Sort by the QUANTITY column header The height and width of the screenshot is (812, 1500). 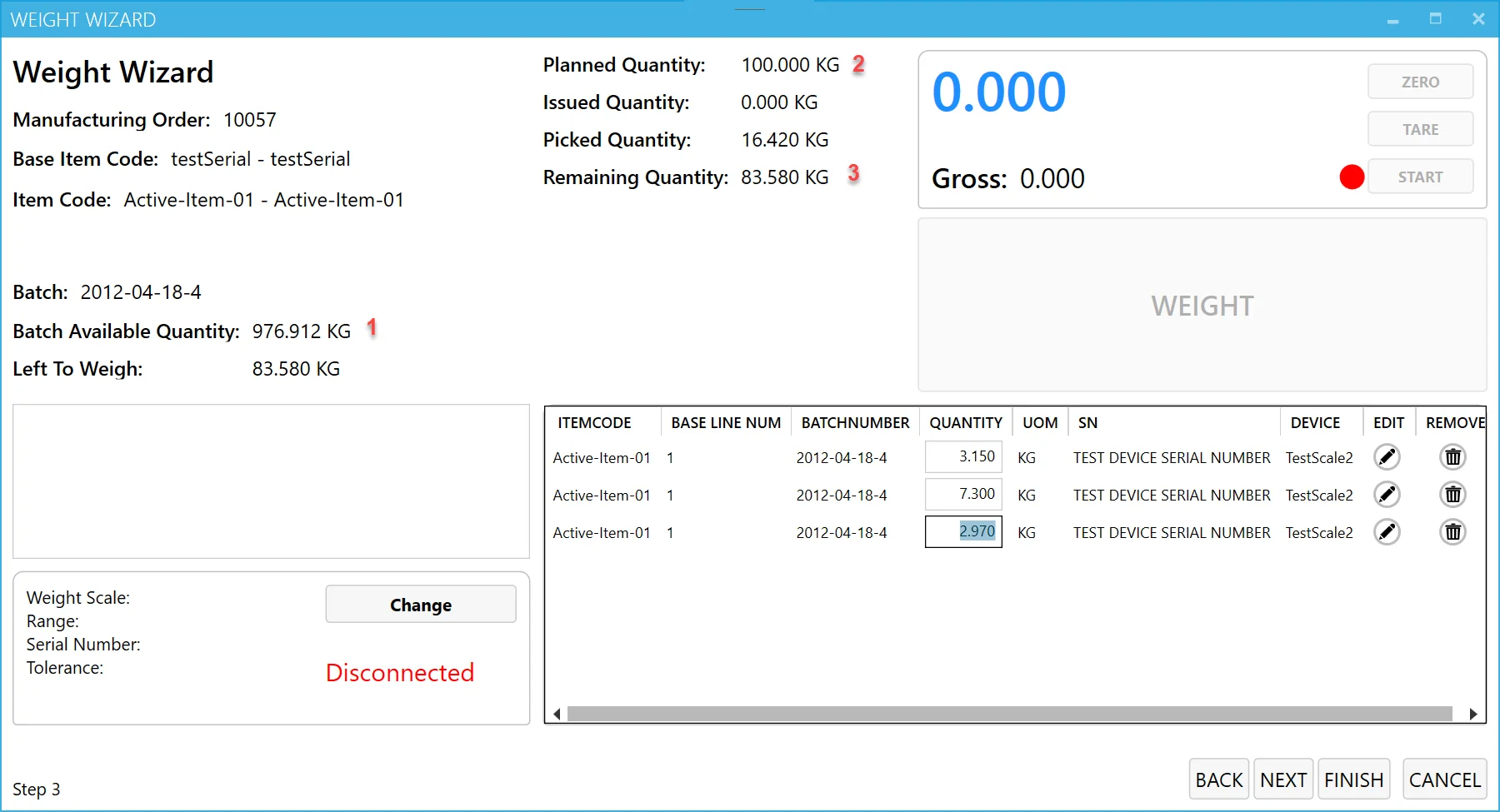point(965,422)
